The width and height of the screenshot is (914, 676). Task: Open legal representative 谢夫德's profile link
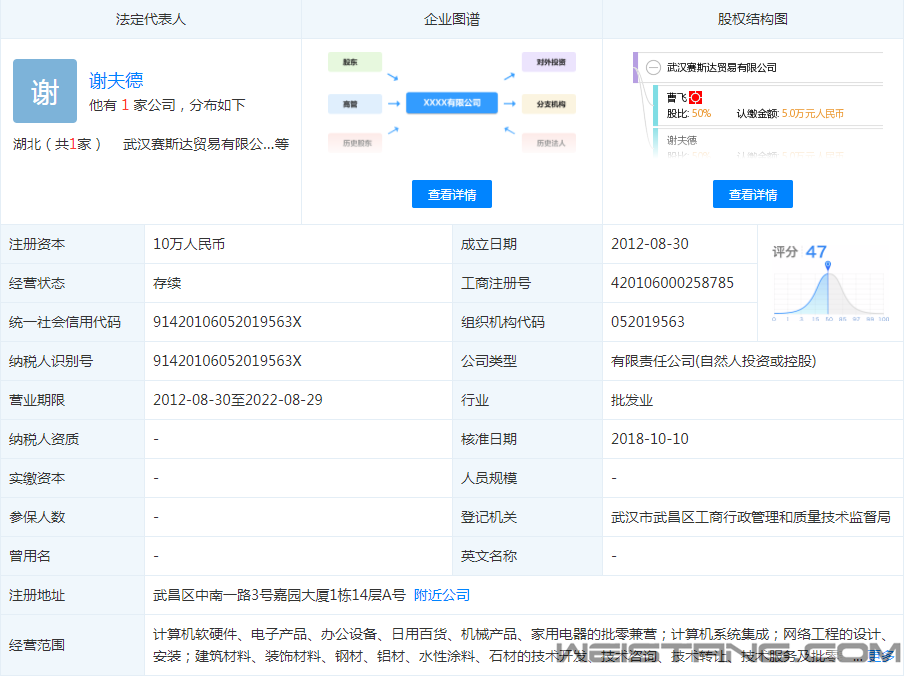[116, 81]
